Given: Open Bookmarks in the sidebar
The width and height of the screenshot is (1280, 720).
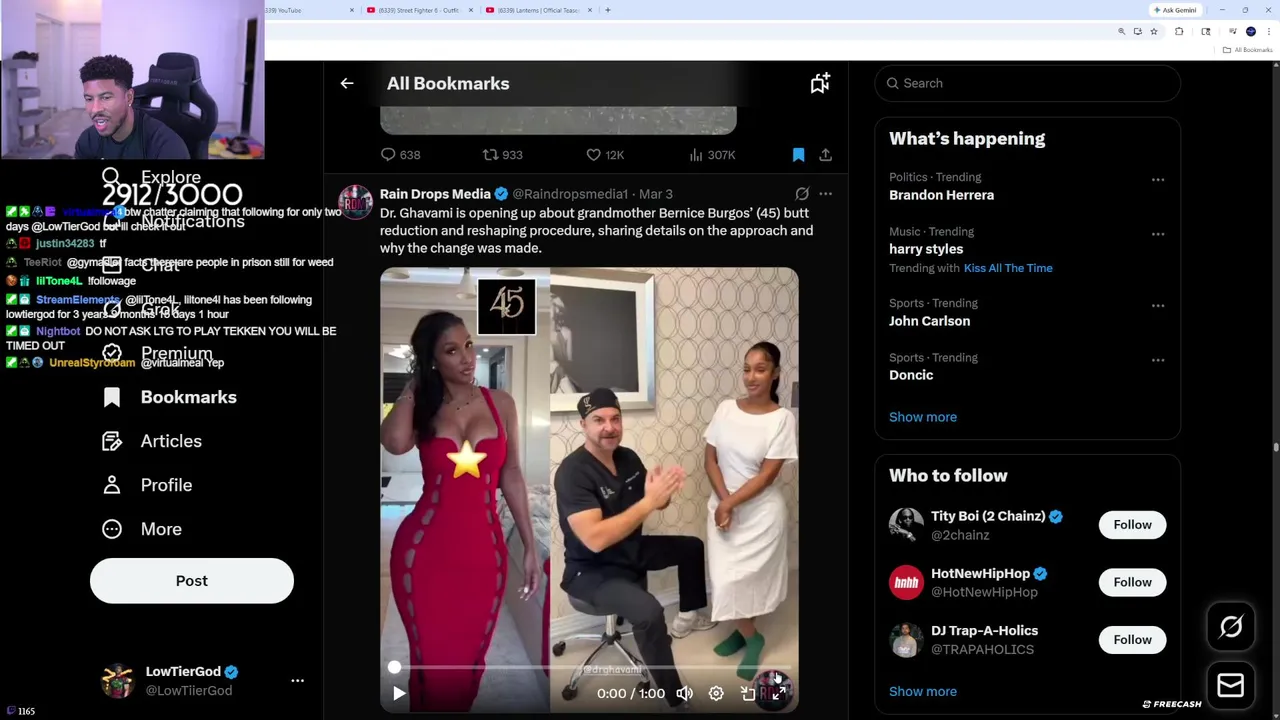Looking at the screenshot, I should tap(170, 397).
